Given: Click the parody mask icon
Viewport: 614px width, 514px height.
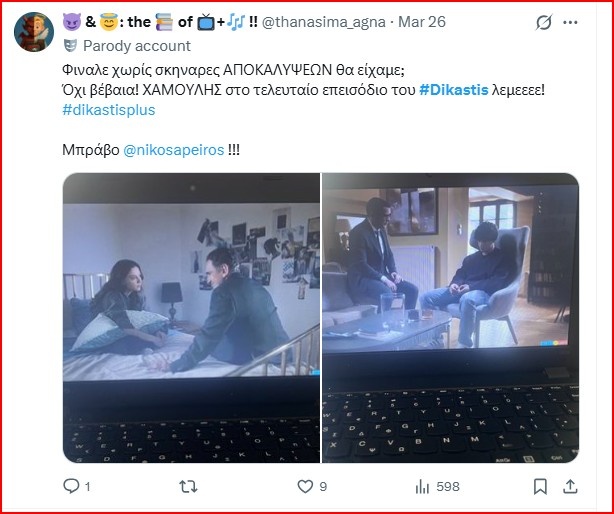Looking at the screenshot, I should point(70,46).
